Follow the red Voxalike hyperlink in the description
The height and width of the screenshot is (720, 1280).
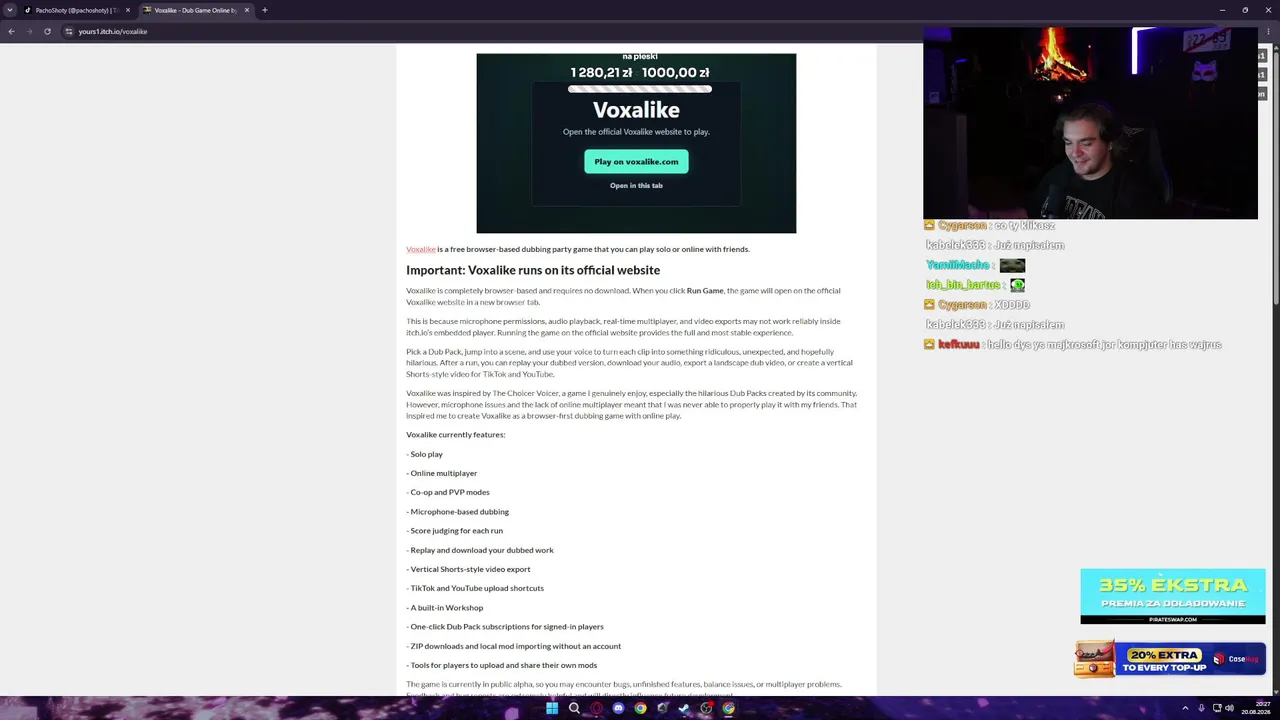pos(420,249)
